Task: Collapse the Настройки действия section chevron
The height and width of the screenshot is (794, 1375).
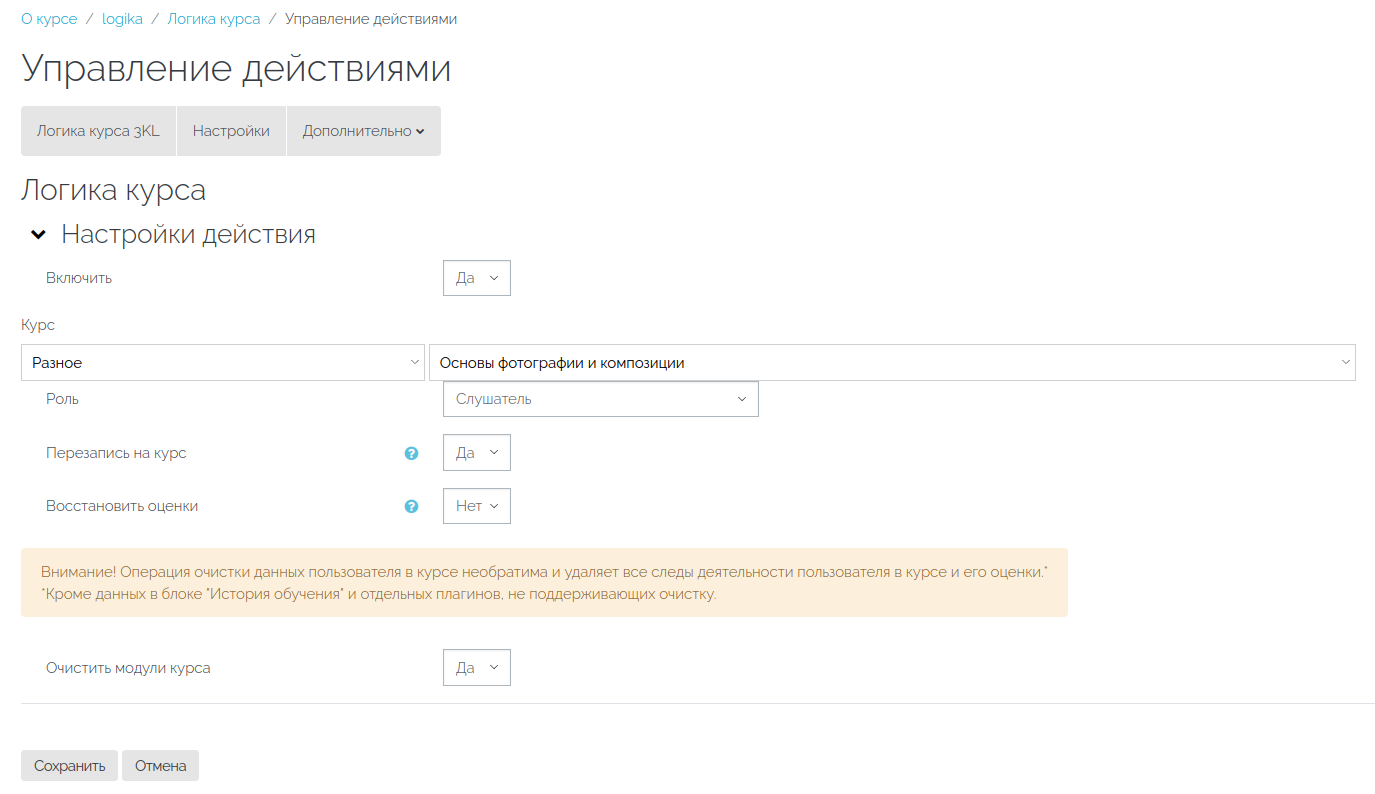Action: pyautogui.click(x=38, y=235)
